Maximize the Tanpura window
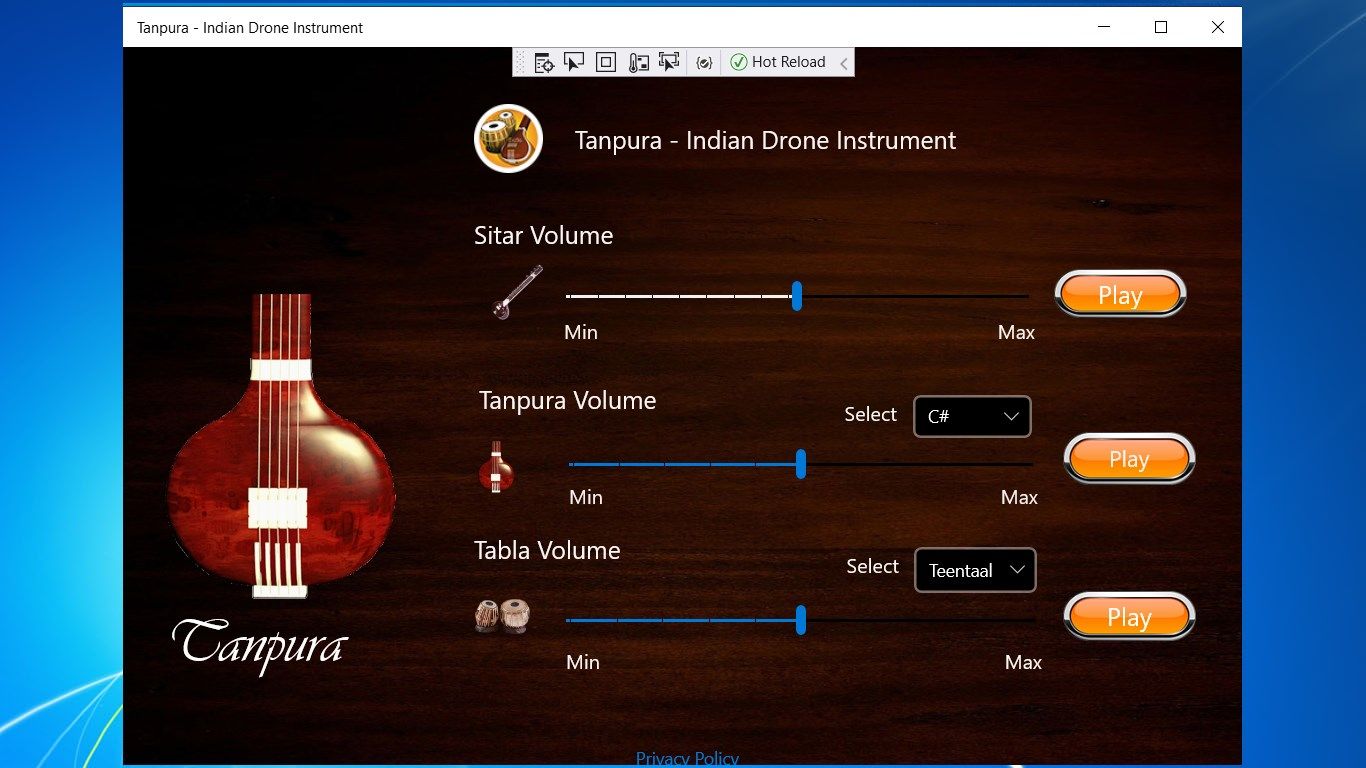Screen dimensions: 1366x768 coord(1161,27)
